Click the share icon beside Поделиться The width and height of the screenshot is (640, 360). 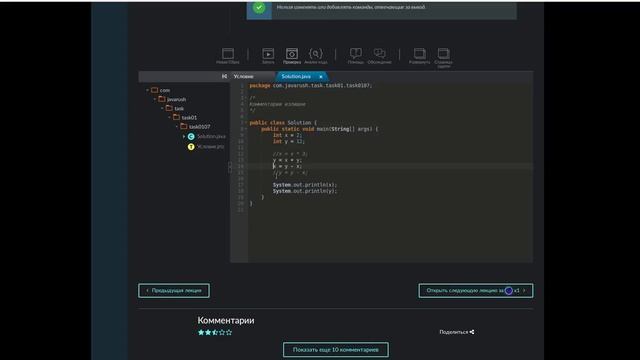click(472, 332)
